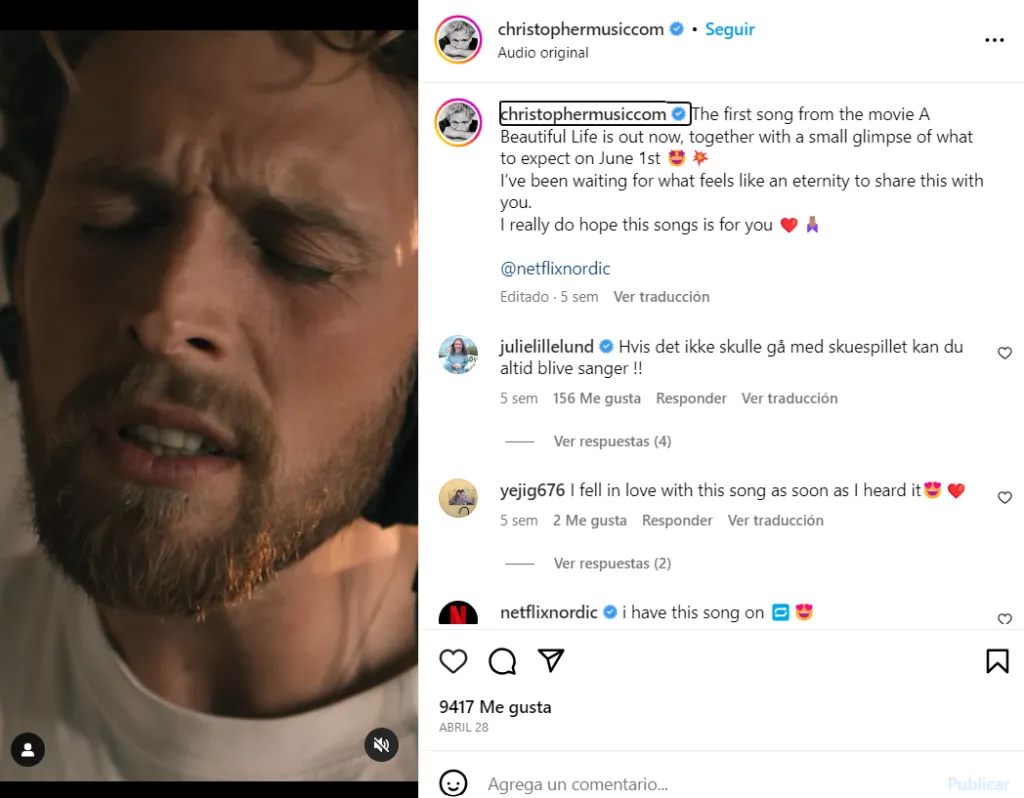Click Ver traducción under the caption
Viewport: 1024px width, 798px height.
661,297
